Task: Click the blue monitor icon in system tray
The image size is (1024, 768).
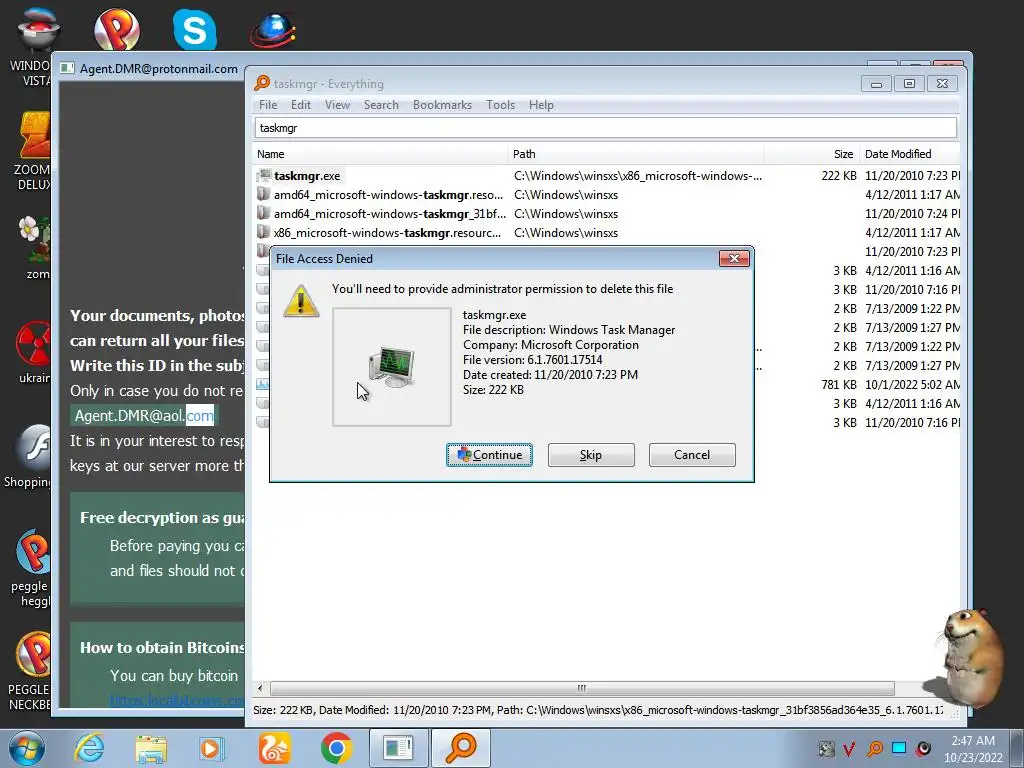Action: tap(899, 748)
